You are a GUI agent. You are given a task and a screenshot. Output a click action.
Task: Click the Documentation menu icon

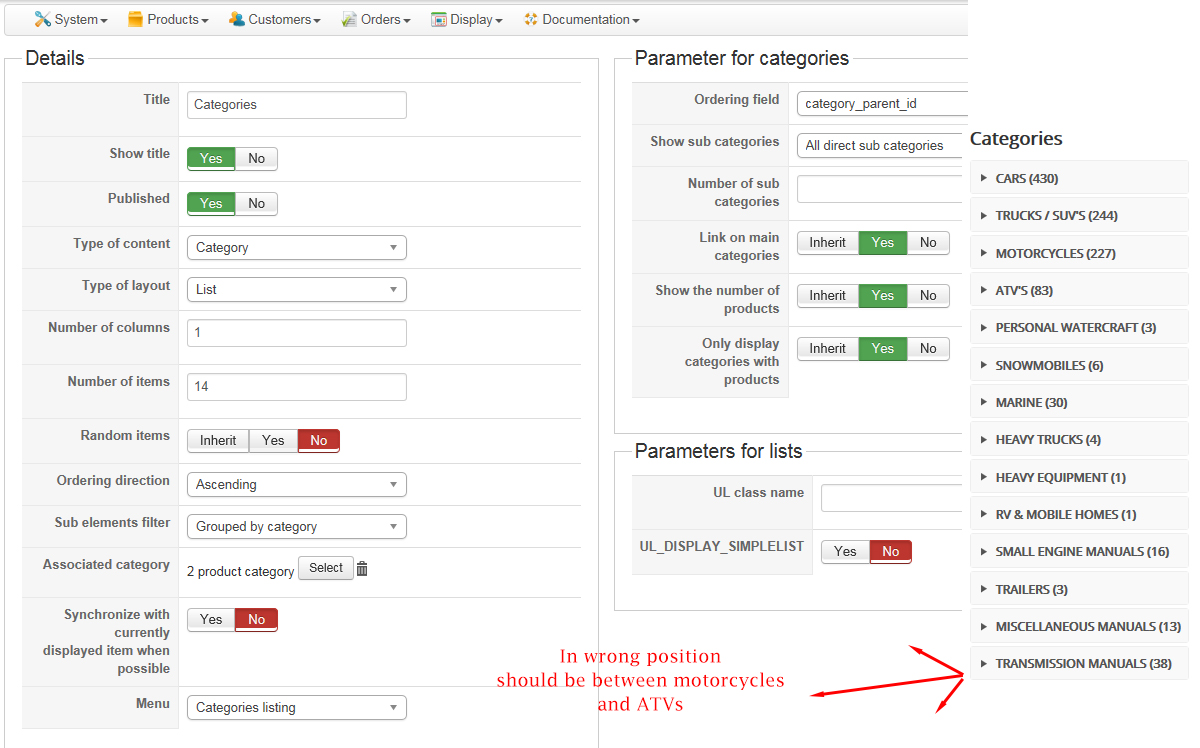(530, 19)
